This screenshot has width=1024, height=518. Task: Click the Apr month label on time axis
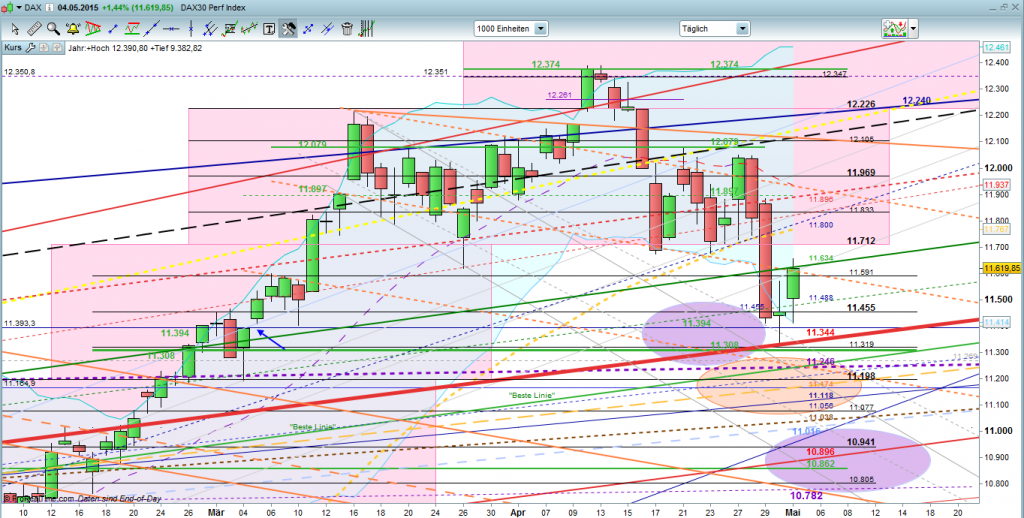point(517,514)
